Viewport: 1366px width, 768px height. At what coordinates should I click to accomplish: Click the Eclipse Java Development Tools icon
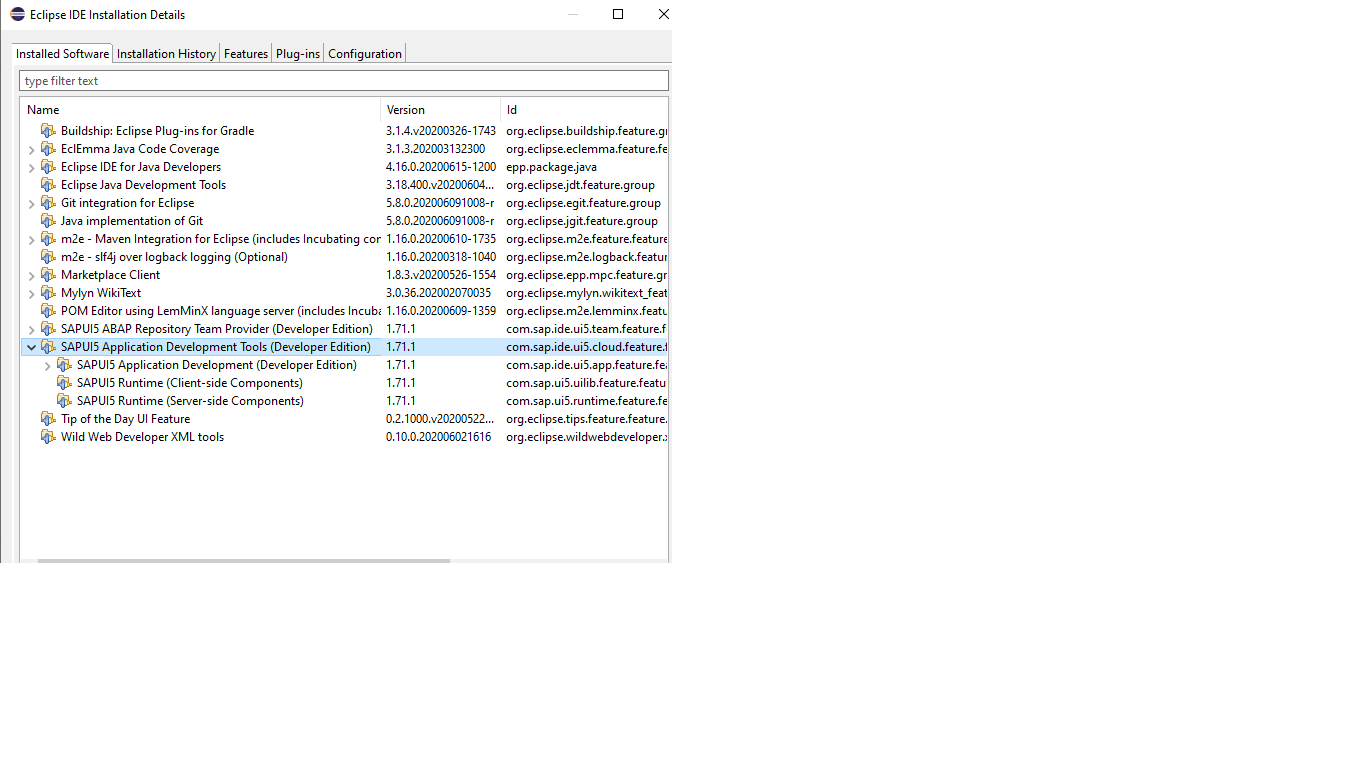coord(48,185)
